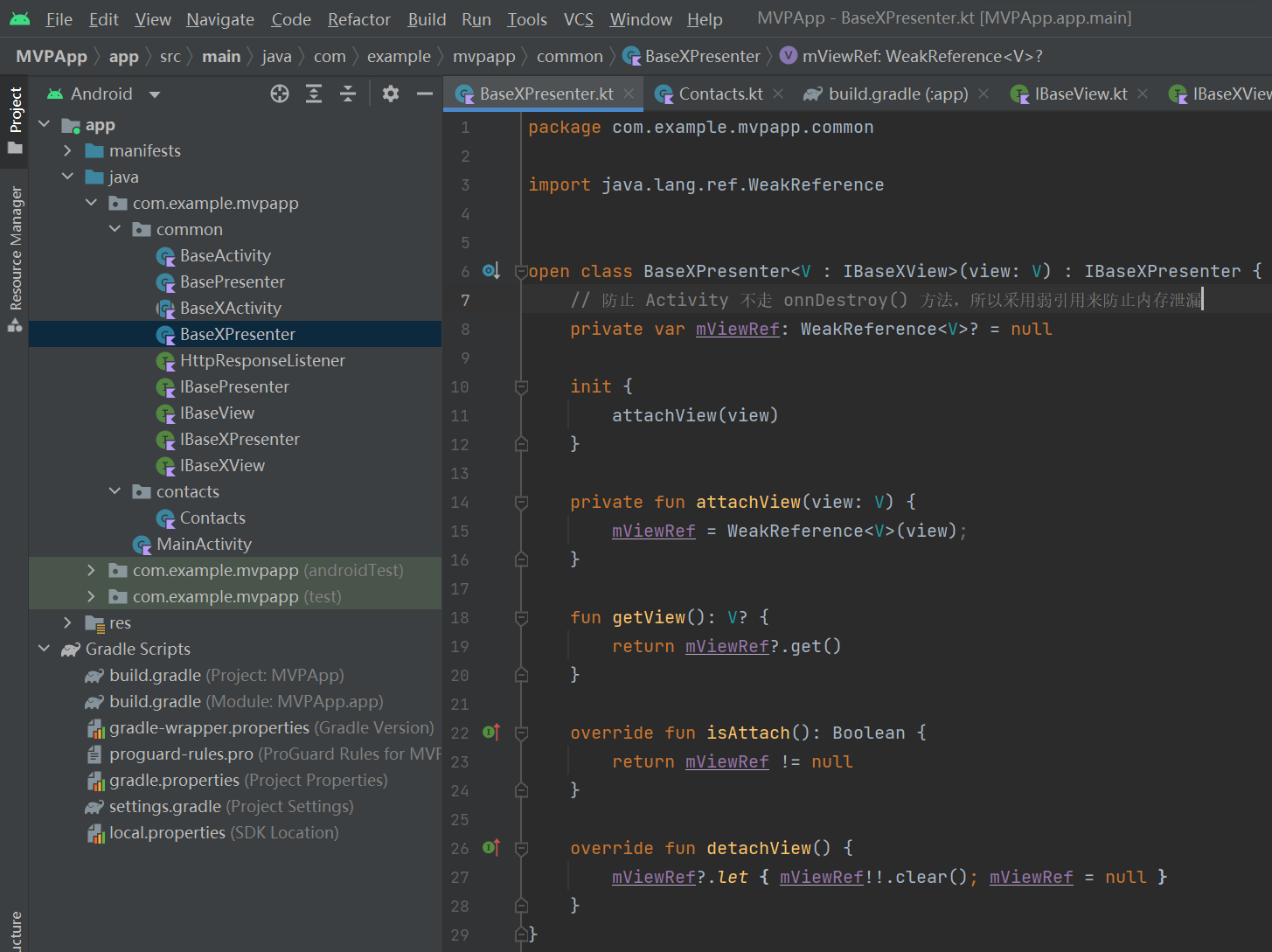1272x952 pixels.
Task: Collapse com.example.mvpapp package
Action: click(92, 204)
